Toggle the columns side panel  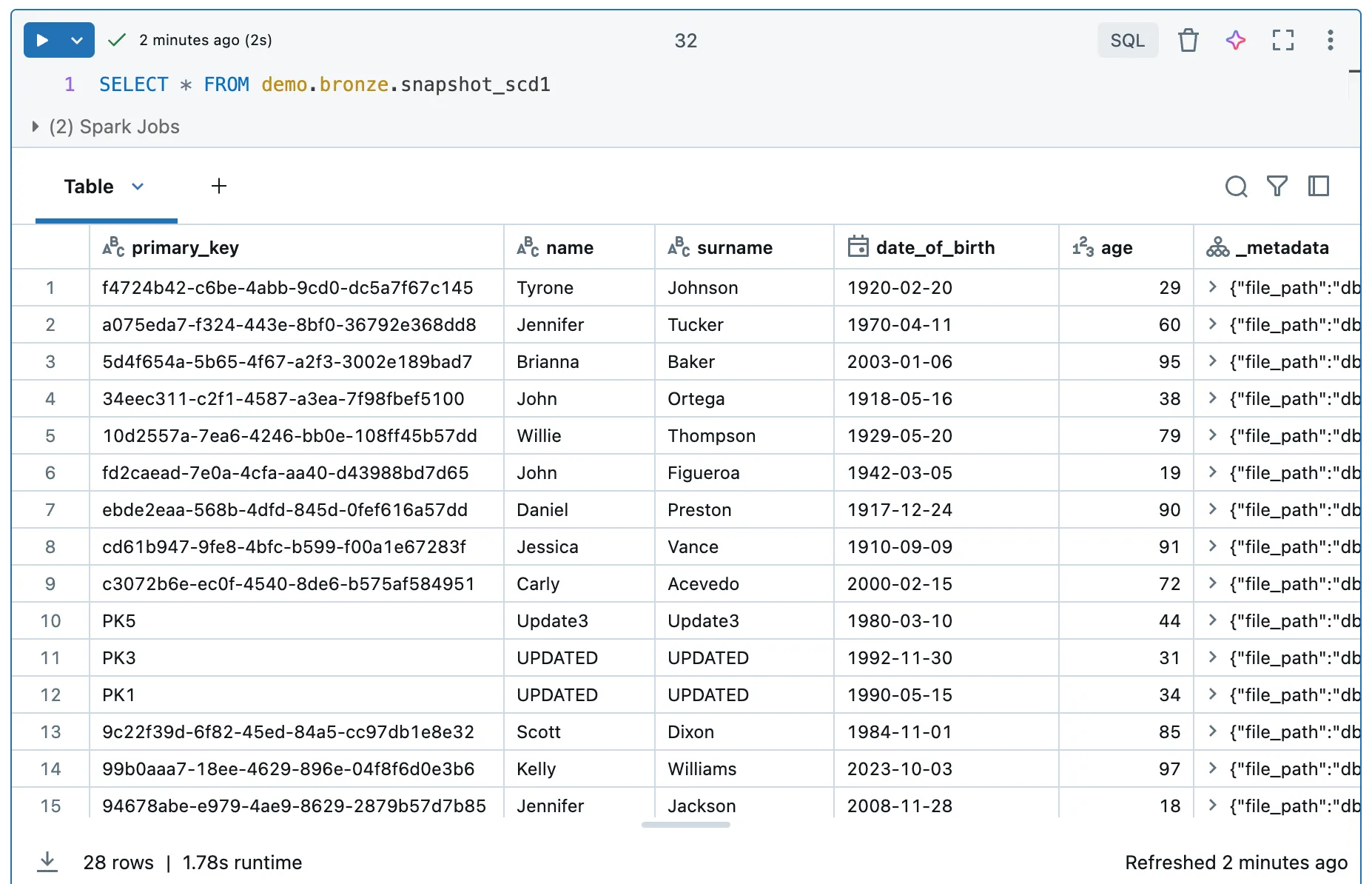click(x=1318, y=187)
